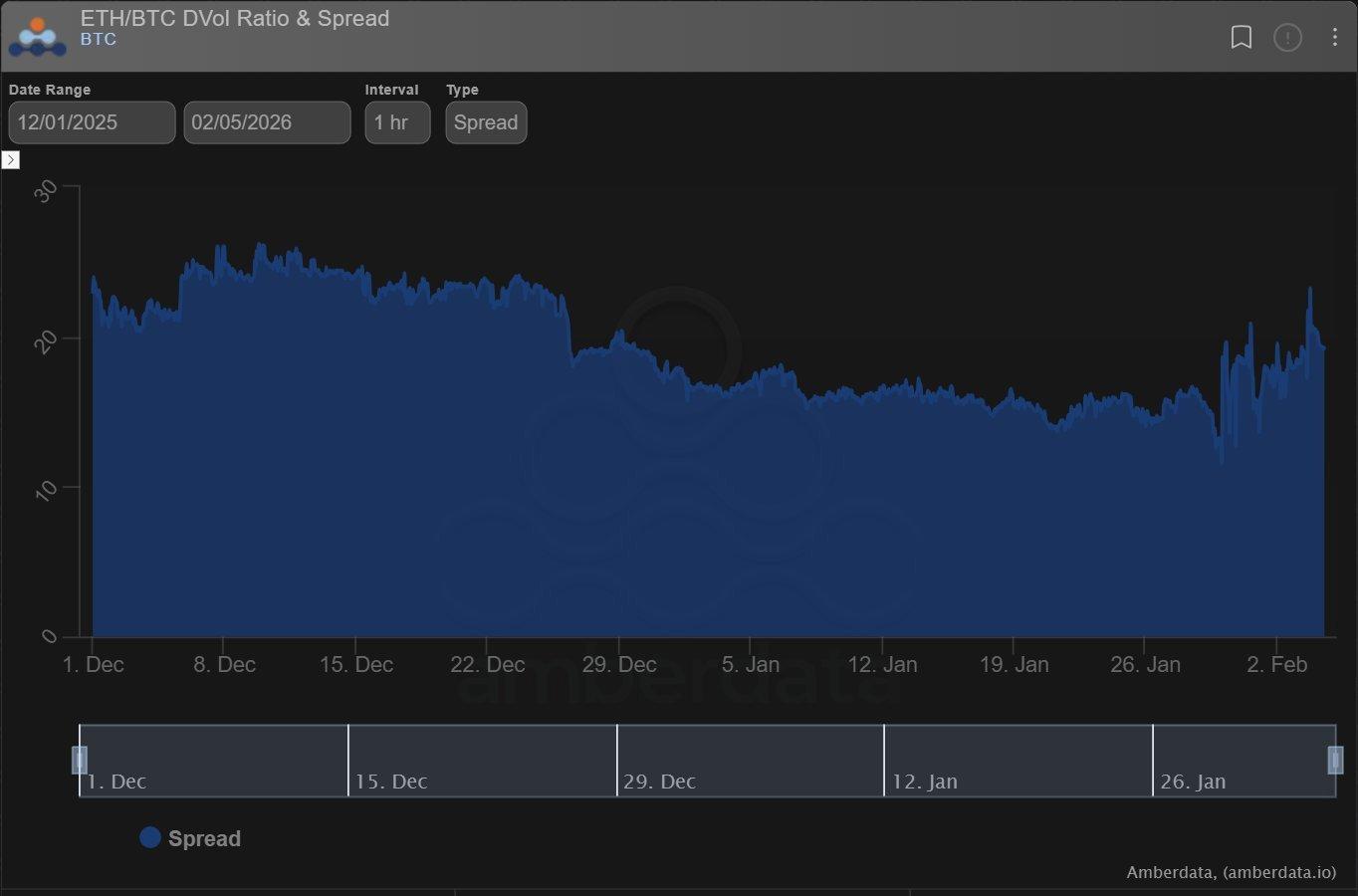This screenshot has height=896, width=1358.
Task: Grab the left range navigator handle
Action: tap(80, 760)
